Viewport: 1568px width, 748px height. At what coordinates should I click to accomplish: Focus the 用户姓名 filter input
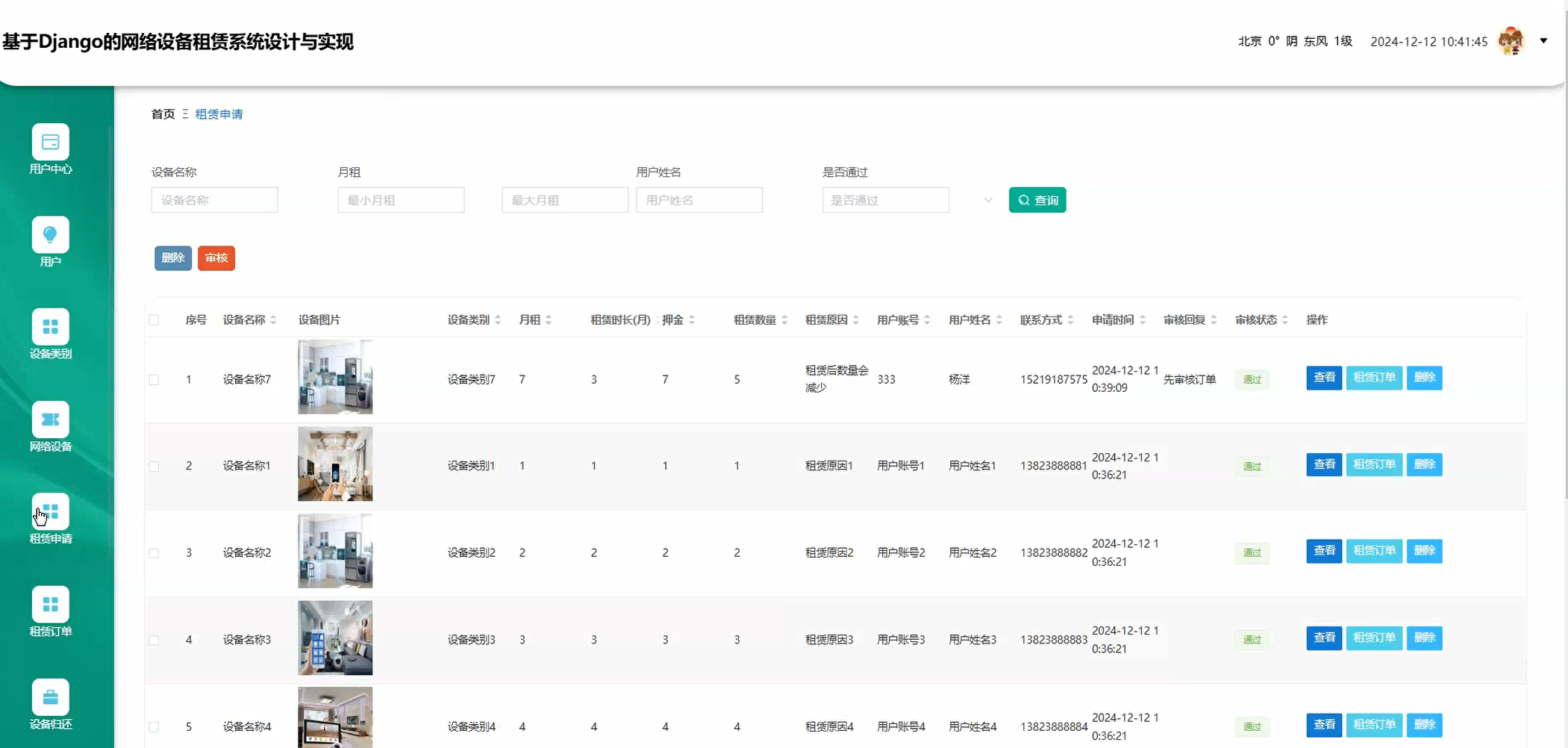click(699, 200)
